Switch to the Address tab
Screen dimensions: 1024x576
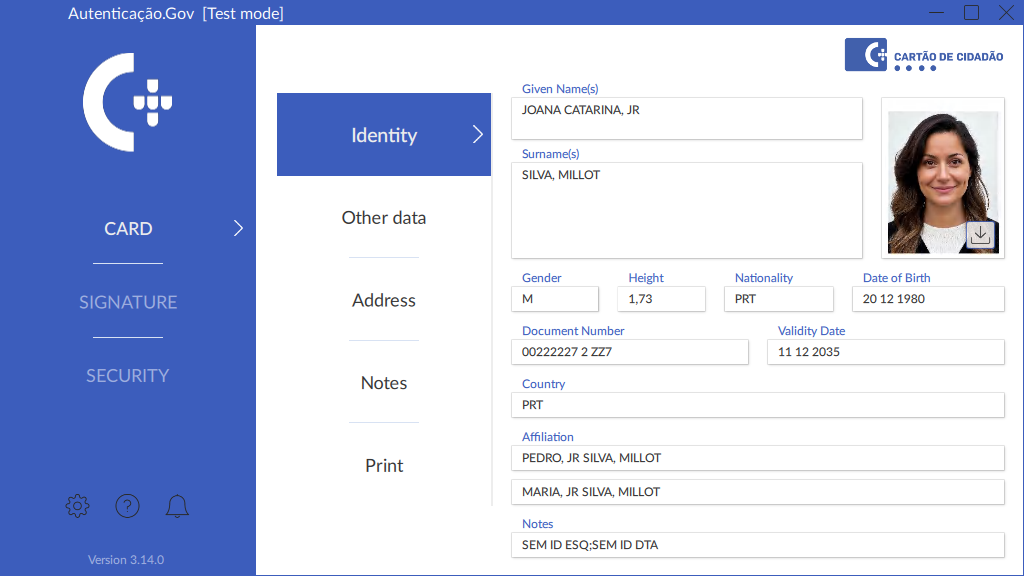tap(384, 300)
